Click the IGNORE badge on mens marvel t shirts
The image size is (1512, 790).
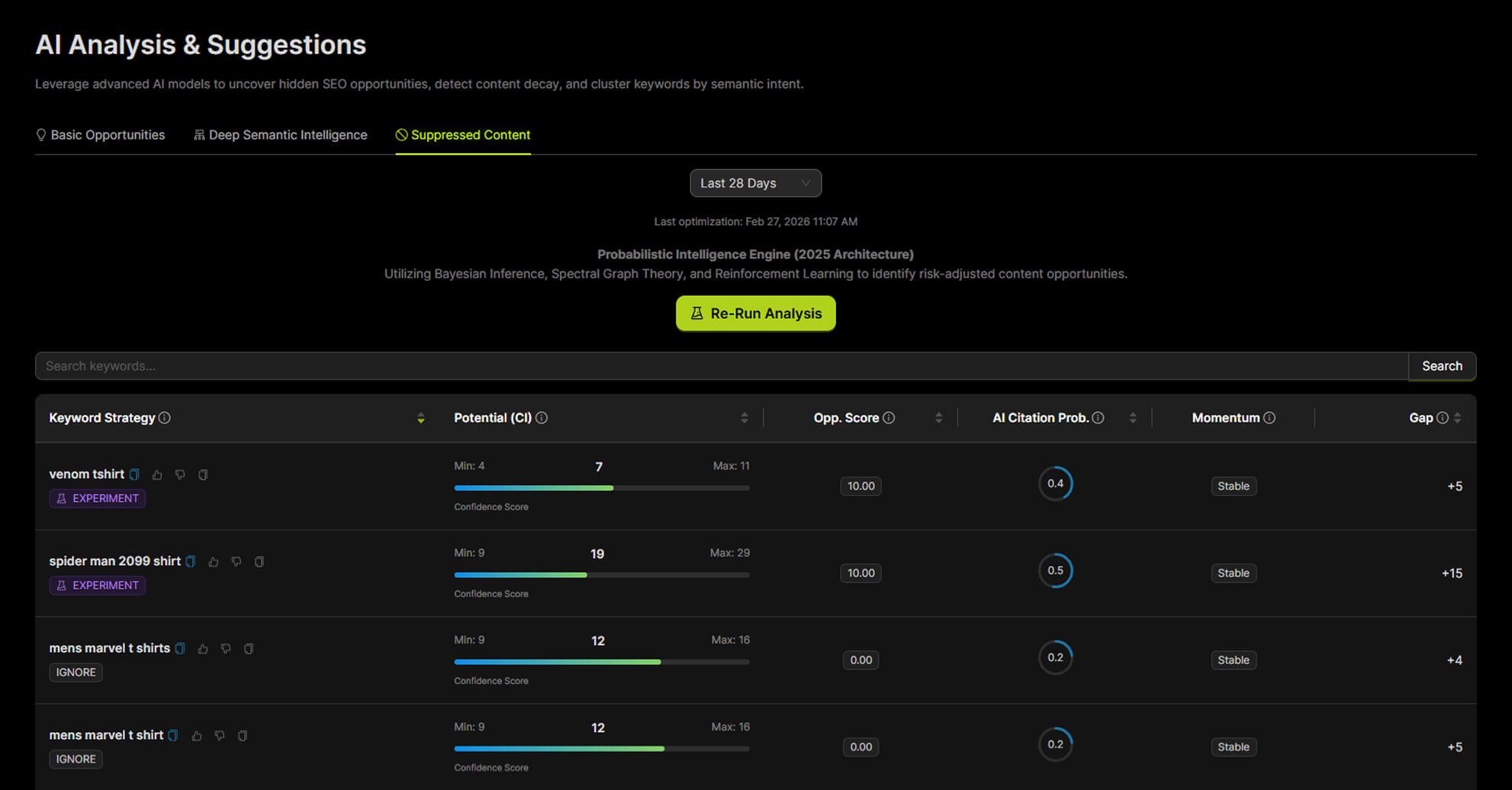tap(76, 672)
